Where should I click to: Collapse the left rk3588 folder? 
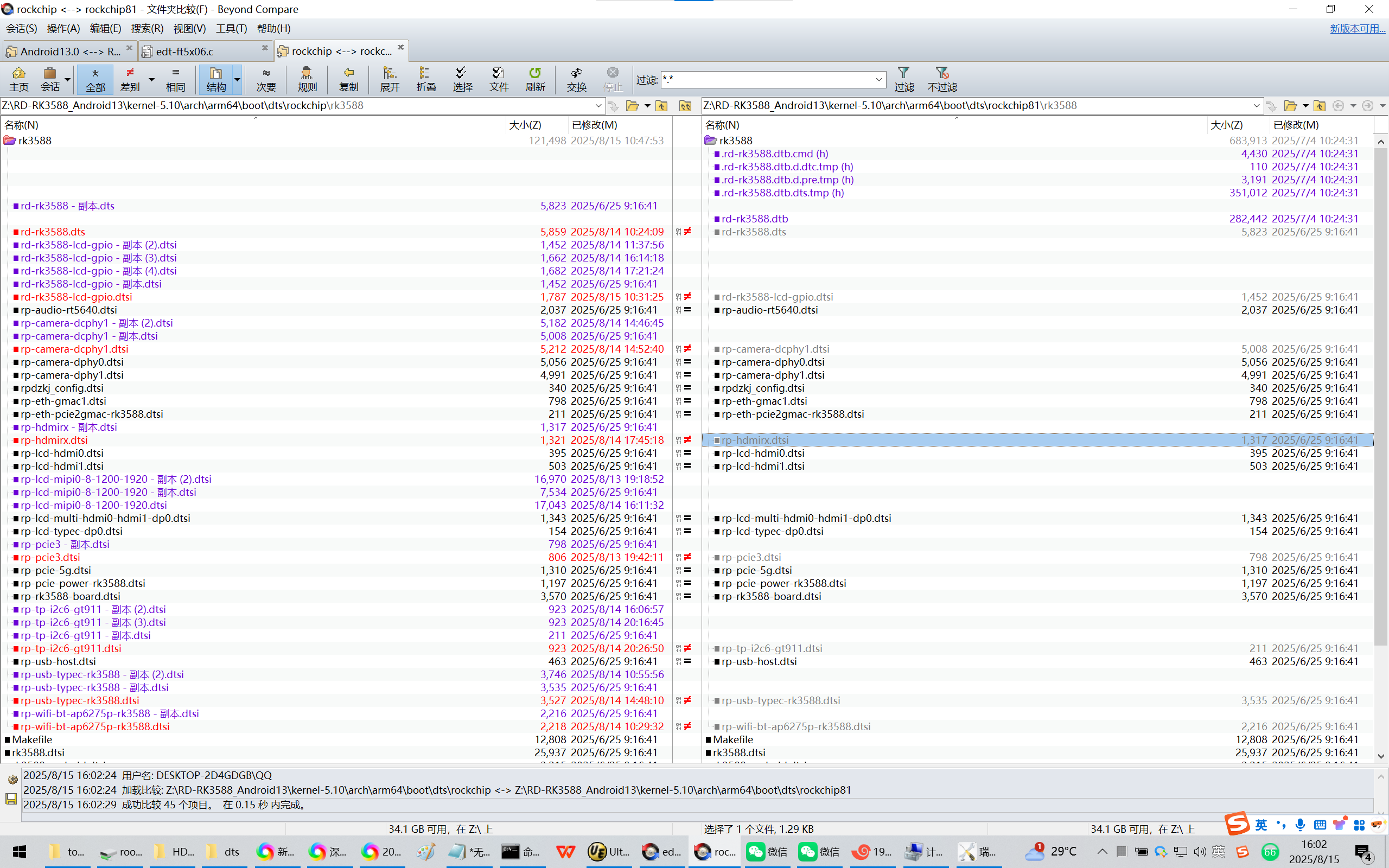(x=10, y=141)
